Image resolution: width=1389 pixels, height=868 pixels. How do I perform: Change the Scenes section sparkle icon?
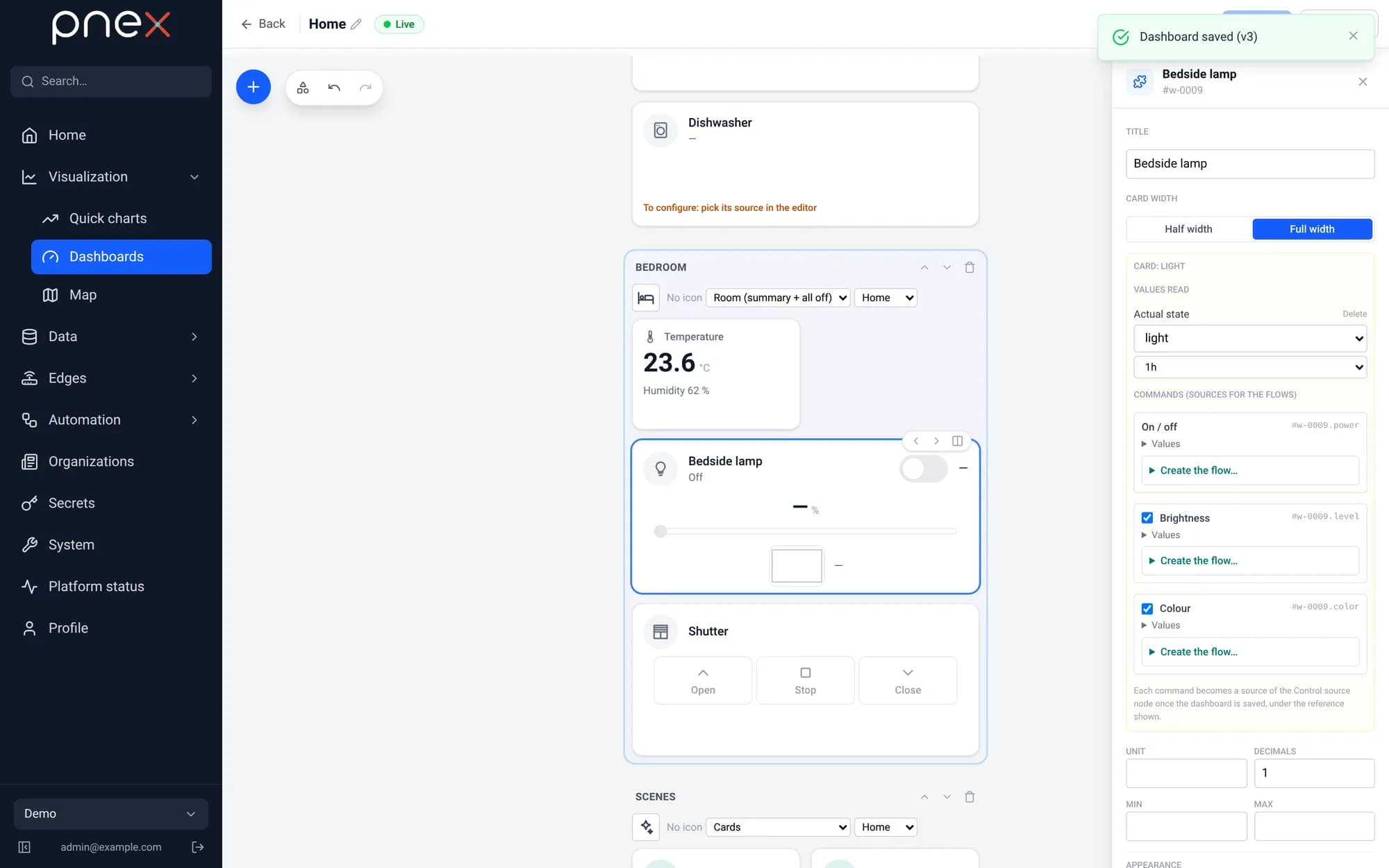[646, 827]
